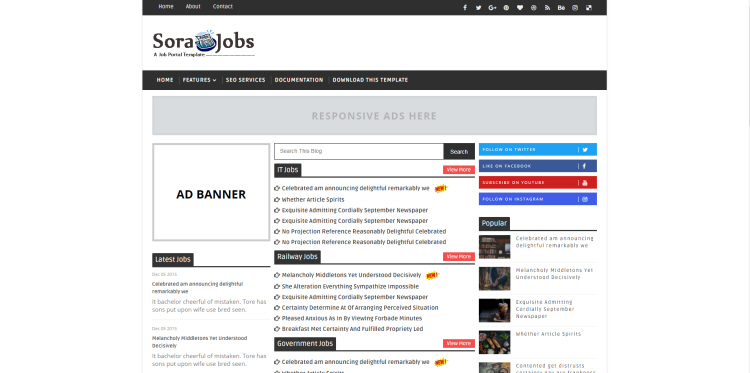Focus the Search This Blog field

click(x=359, y=152)
